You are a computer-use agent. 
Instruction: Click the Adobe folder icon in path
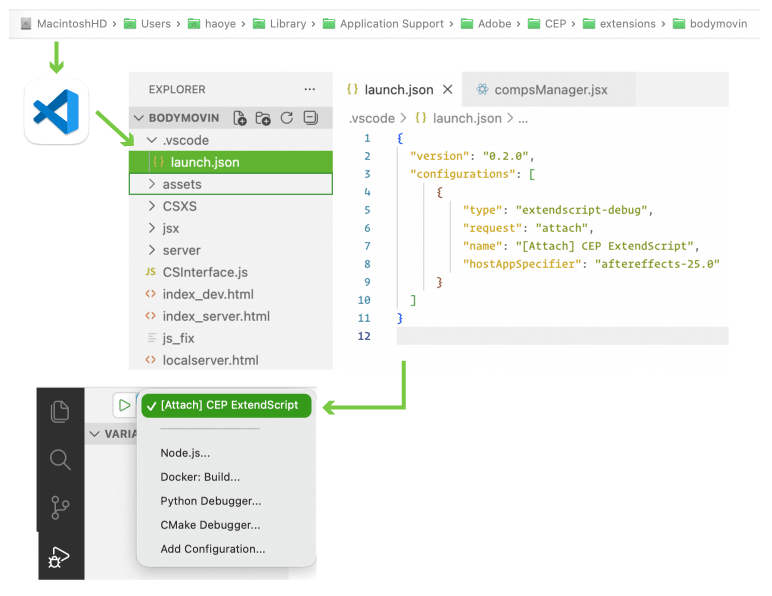click(x=467, y=24)
